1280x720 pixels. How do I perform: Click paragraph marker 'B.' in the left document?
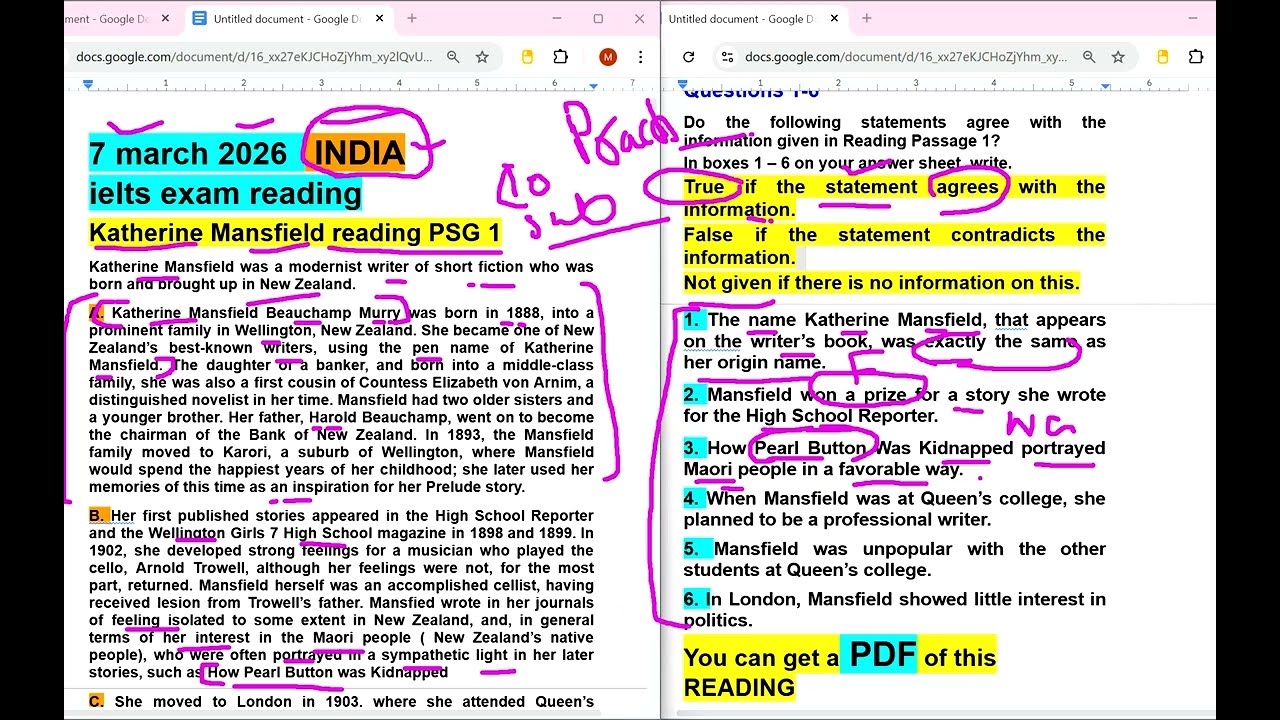pos(99,516)
